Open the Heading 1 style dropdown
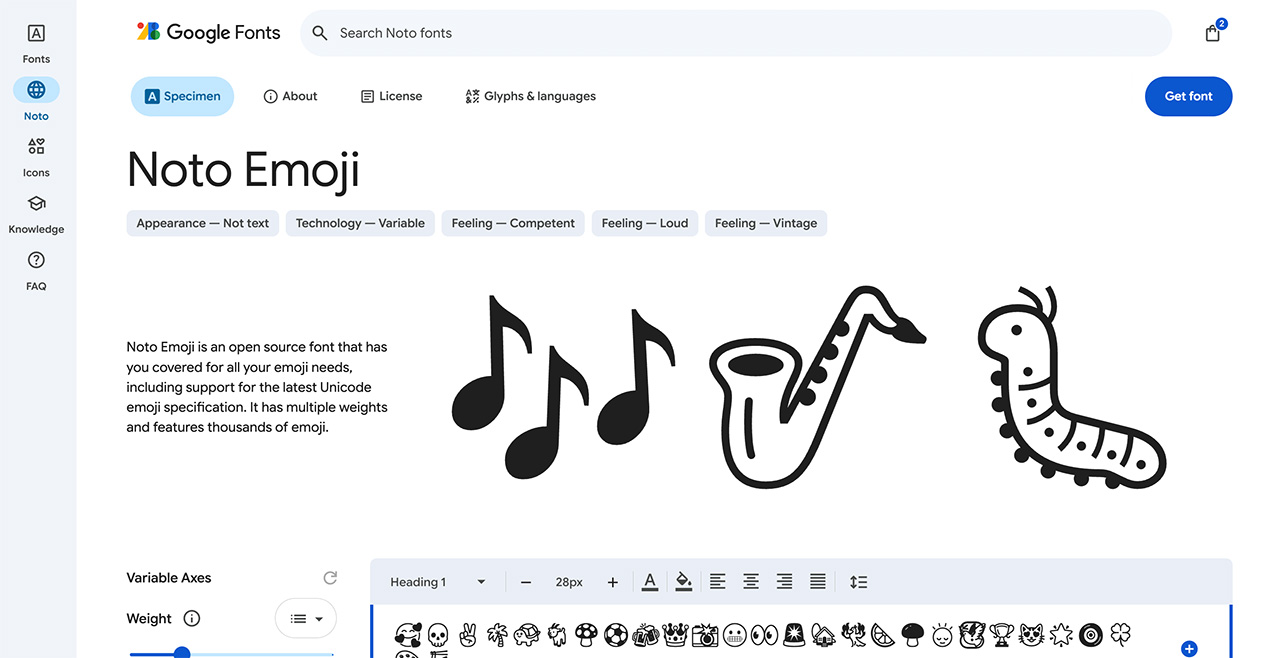The image size is (1280, 658). pos(438,582)
